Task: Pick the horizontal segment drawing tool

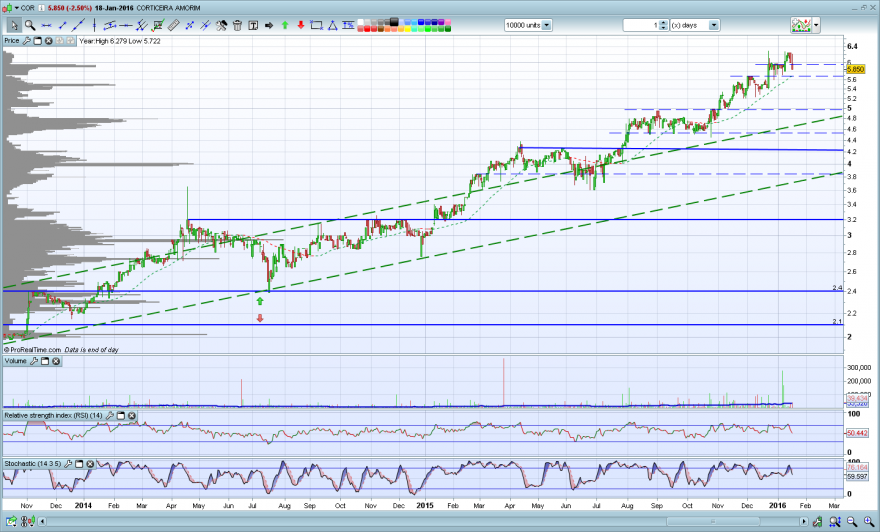Action: (x=46, y=25)
